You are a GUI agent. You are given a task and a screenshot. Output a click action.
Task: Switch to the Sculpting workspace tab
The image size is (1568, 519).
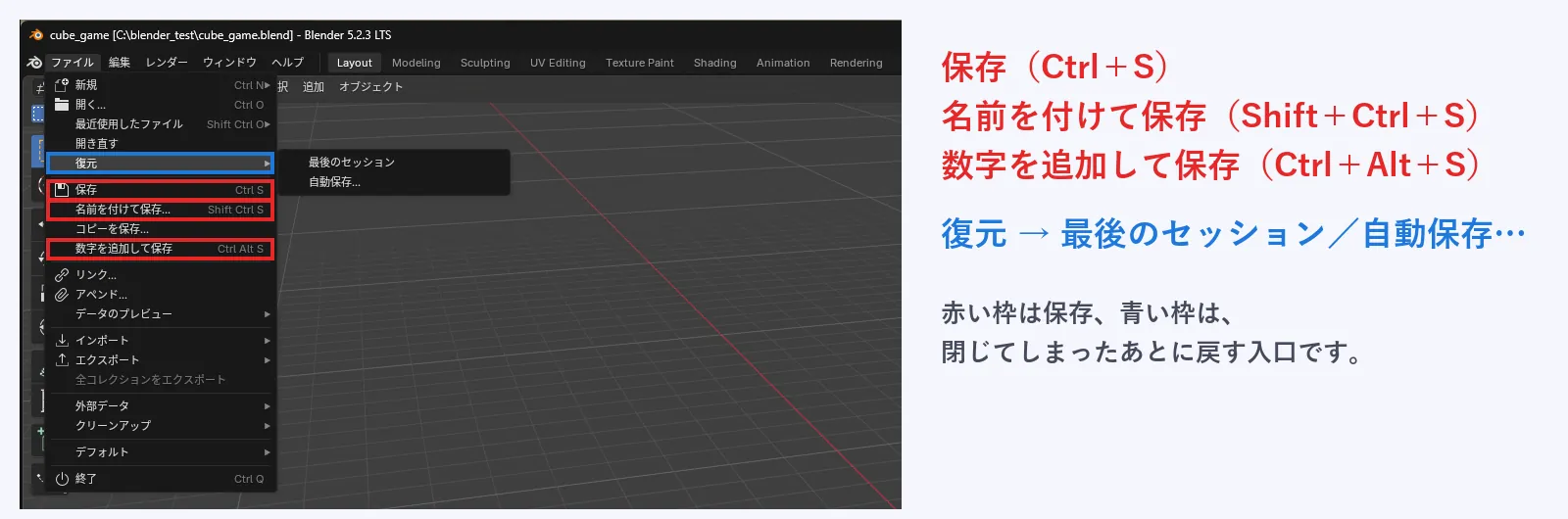coord(485,63)
